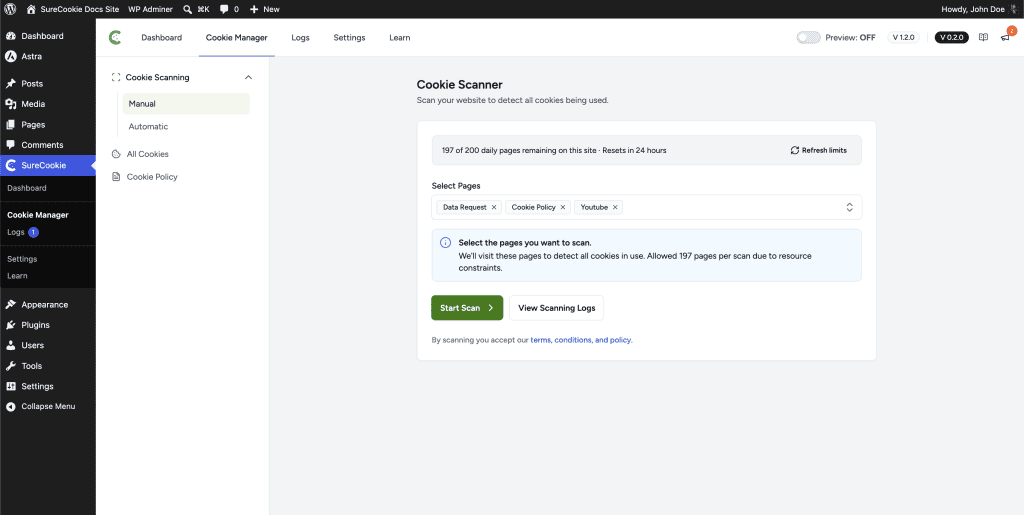This screenshot has width=1024, height=515.
Task: Switch to the Logs tab
Action: (300, 37)
